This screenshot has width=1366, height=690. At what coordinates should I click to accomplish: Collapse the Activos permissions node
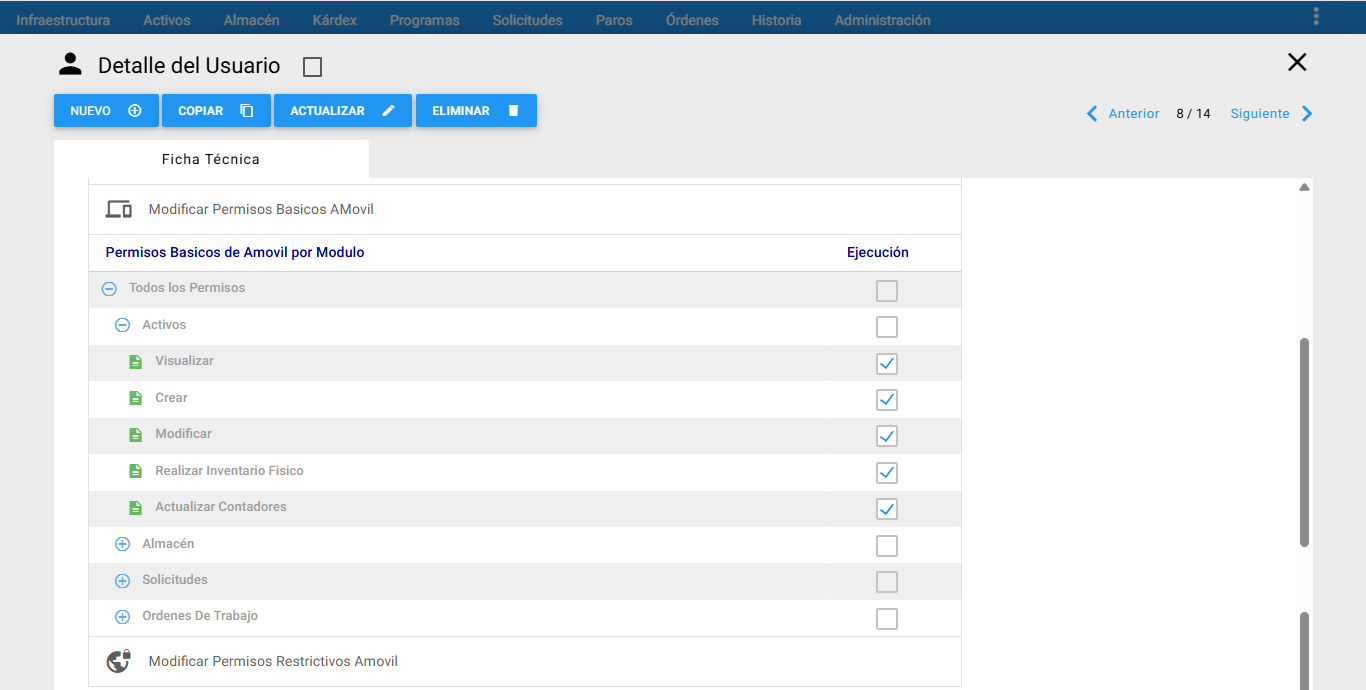tap(122, 325)
